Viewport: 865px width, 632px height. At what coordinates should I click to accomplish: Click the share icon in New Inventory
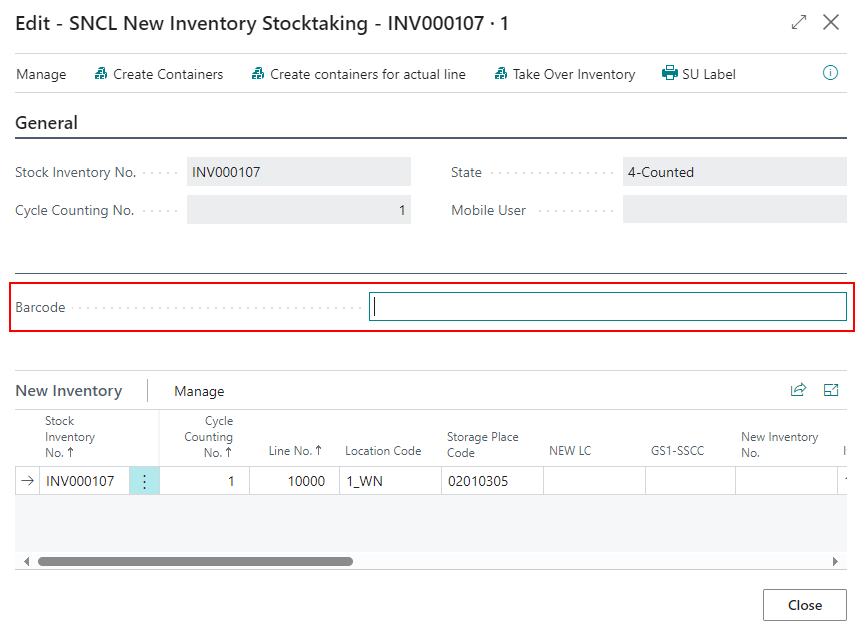[x=798, y=391]
